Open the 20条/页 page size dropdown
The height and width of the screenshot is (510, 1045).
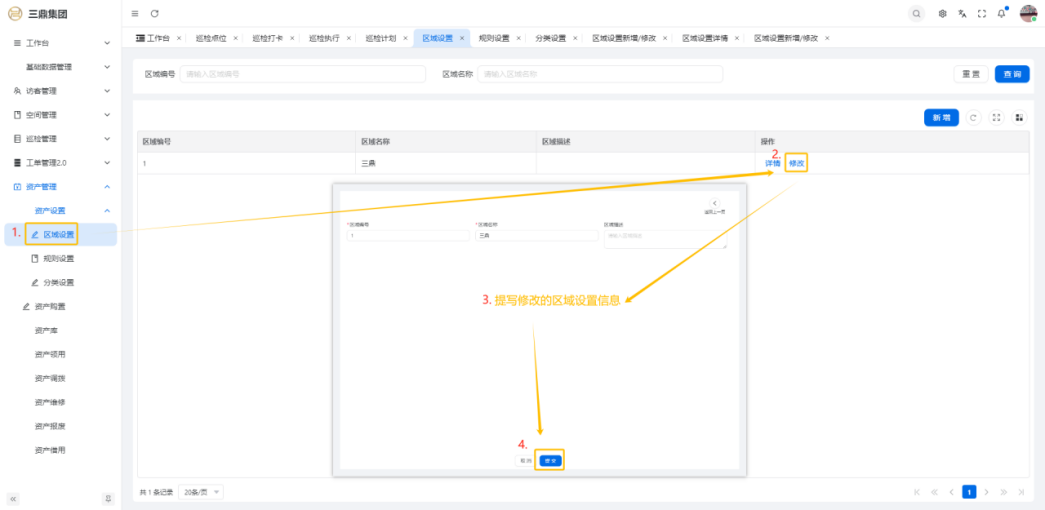point(202,492)
